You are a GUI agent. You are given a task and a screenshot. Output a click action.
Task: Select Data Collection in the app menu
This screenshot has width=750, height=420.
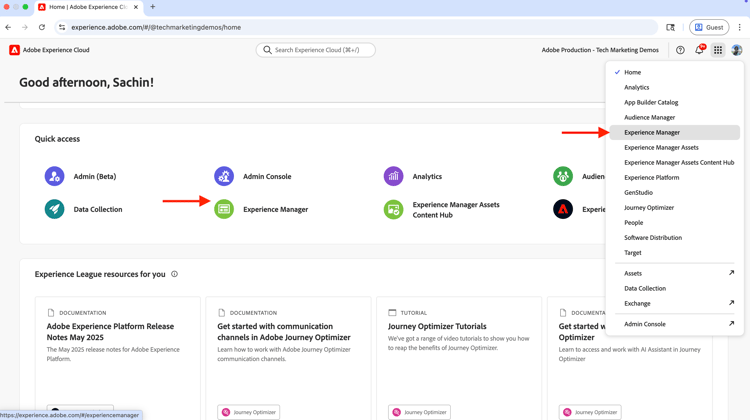click(x=674, y=288)
